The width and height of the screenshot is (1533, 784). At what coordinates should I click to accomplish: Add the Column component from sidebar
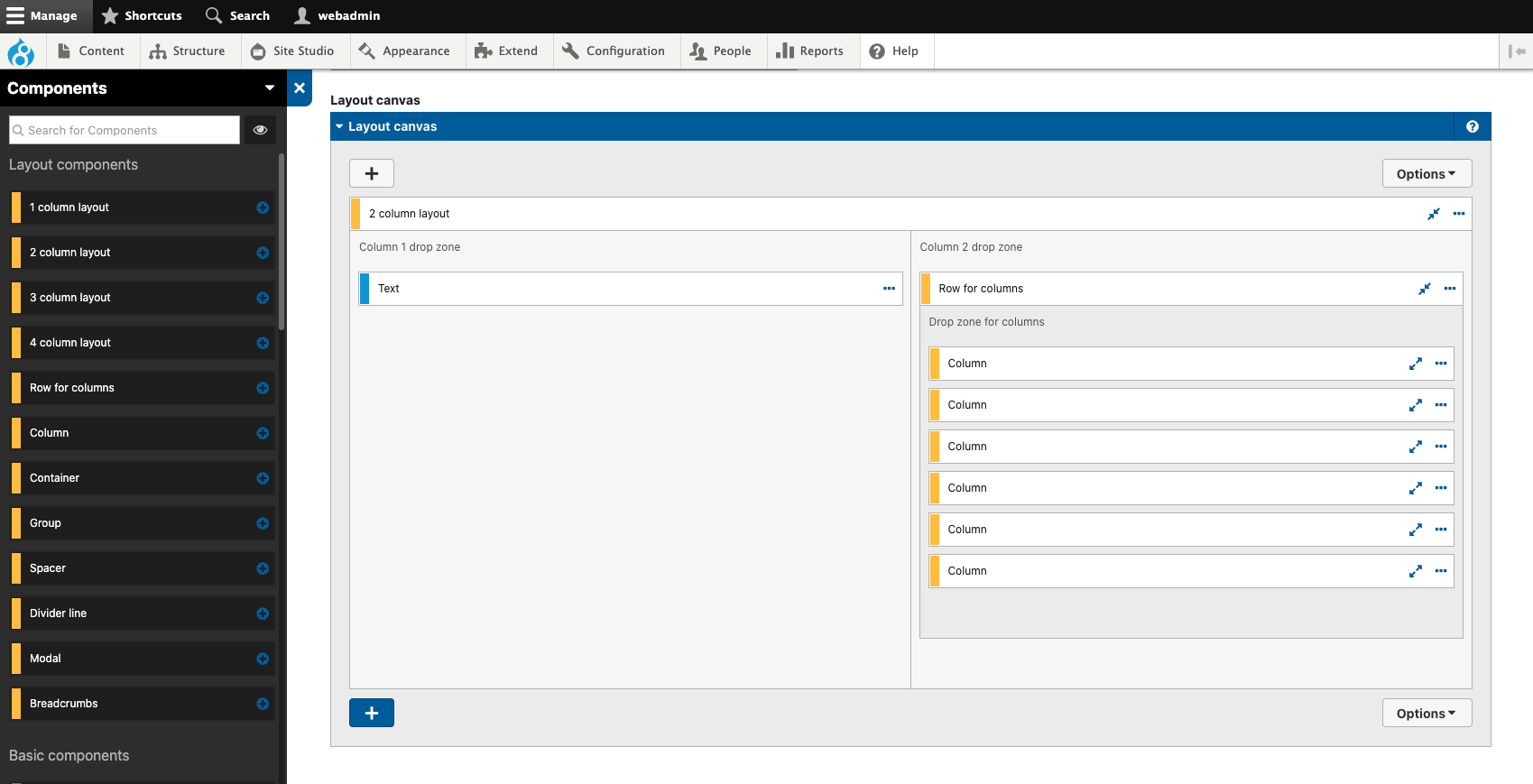[x=263, y=433]
